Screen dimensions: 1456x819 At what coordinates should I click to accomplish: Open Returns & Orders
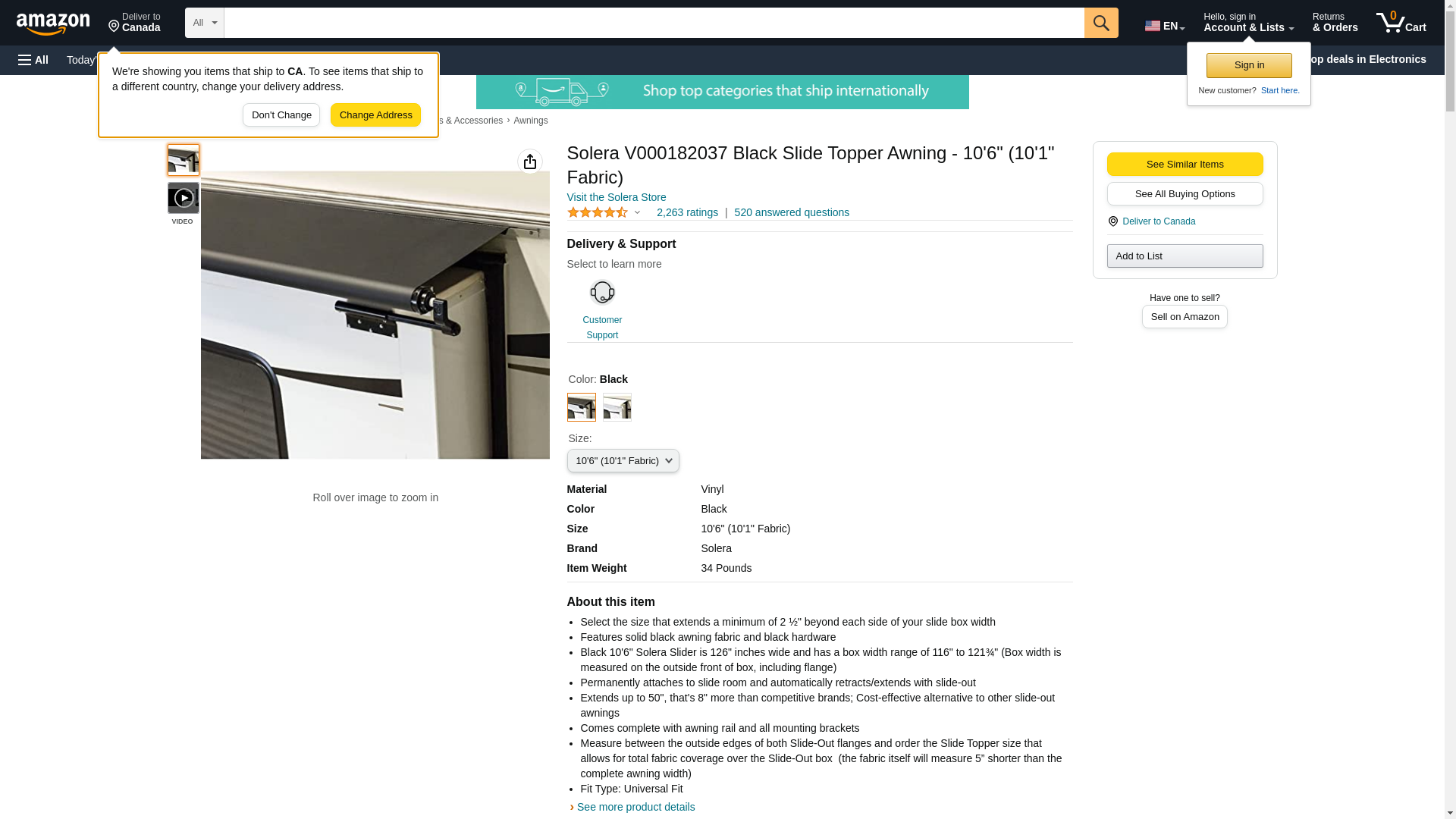coord(1335,23)
